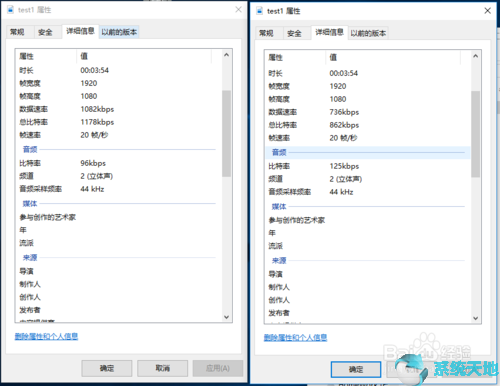
Task: Select 参与创作的艺术家 row in left window
Action: pyautogui.click(x=118, y=217)
